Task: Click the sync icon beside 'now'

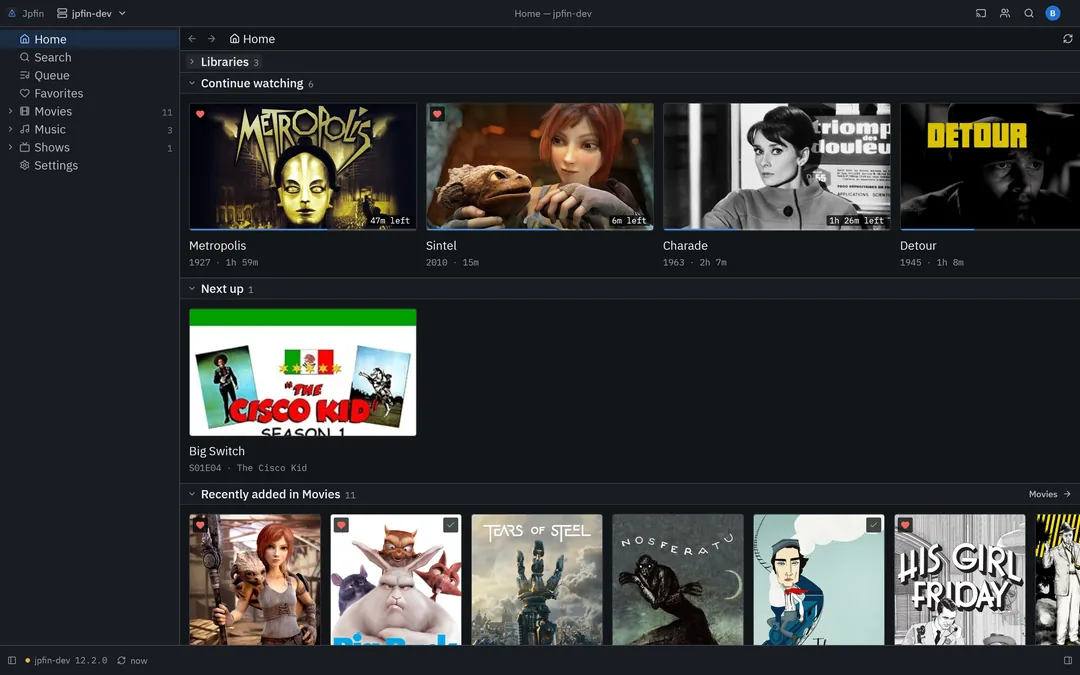Action: pyautogui.click(x=121, y=661)
